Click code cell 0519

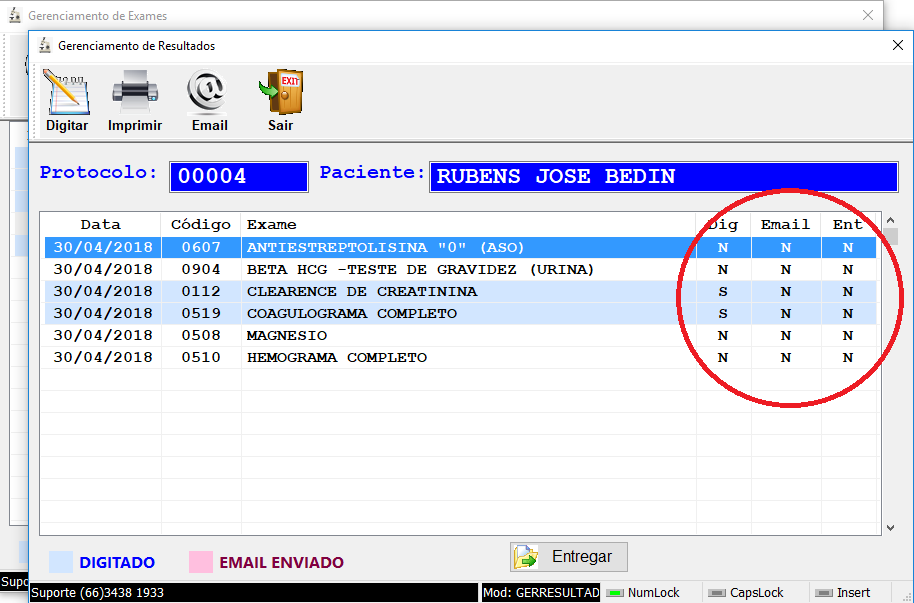pyautogui.click(x=201, y=314)
